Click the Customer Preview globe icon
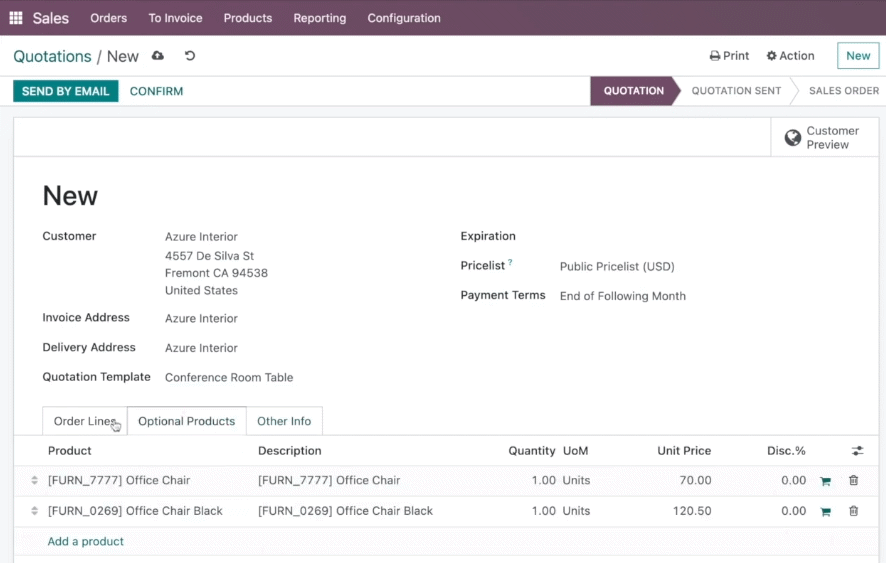 [x=792, y=137]
